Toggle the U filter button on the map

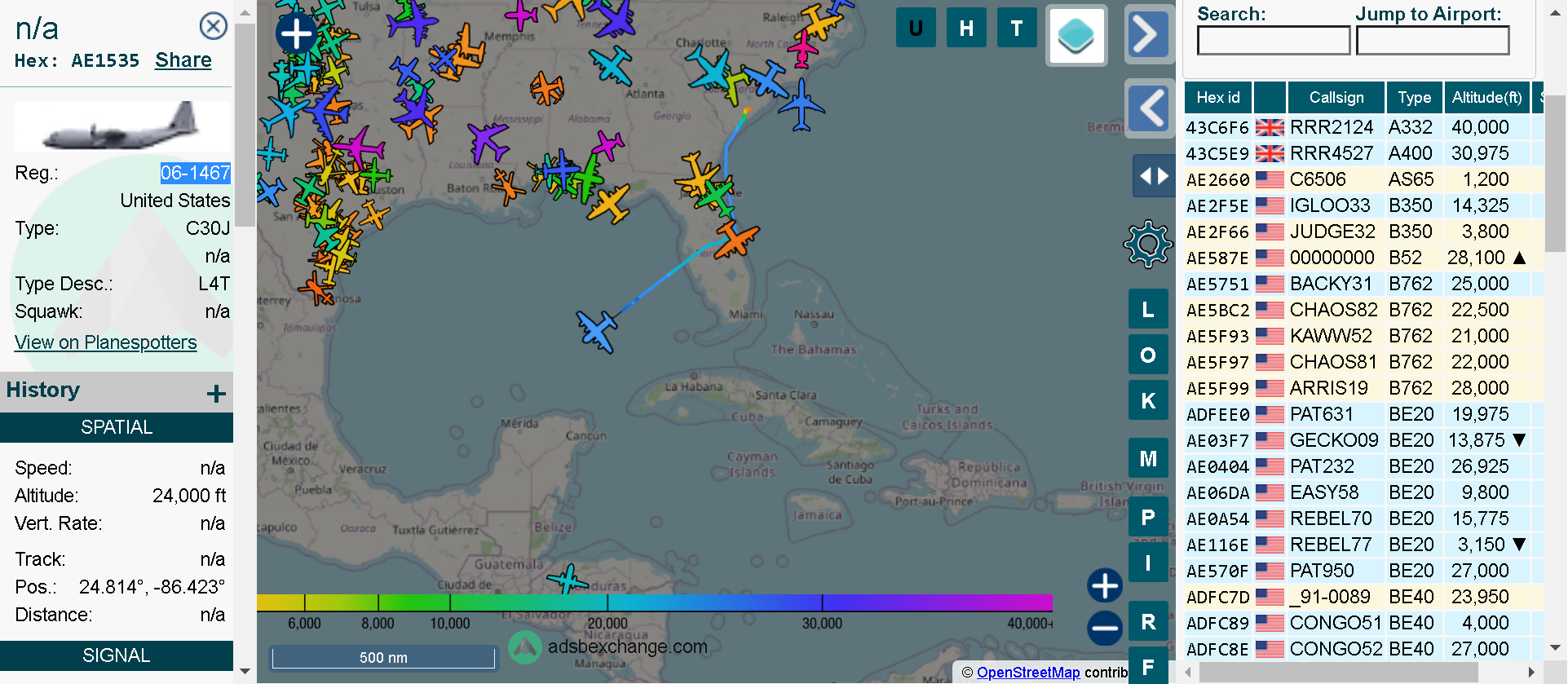tap(916, 29)
